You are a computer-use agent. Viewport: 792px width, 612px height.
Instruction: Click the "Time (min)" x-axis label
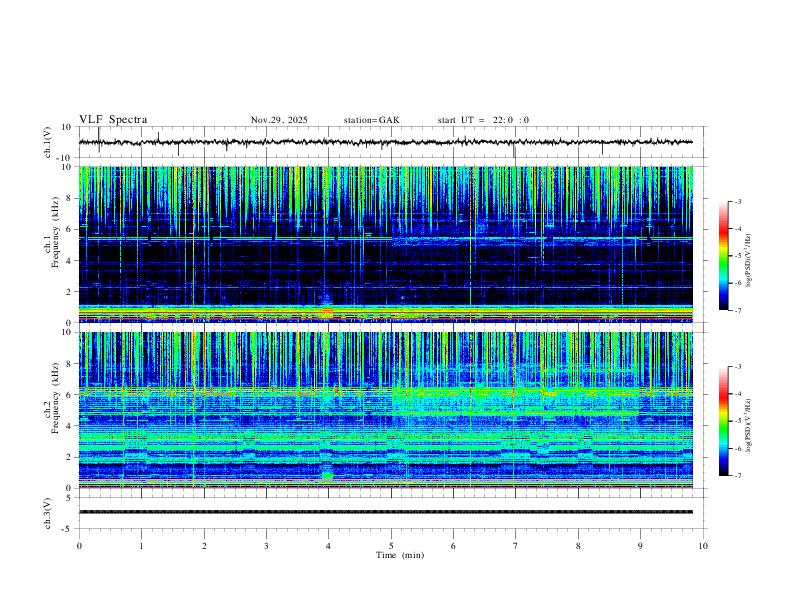[400, 555]
